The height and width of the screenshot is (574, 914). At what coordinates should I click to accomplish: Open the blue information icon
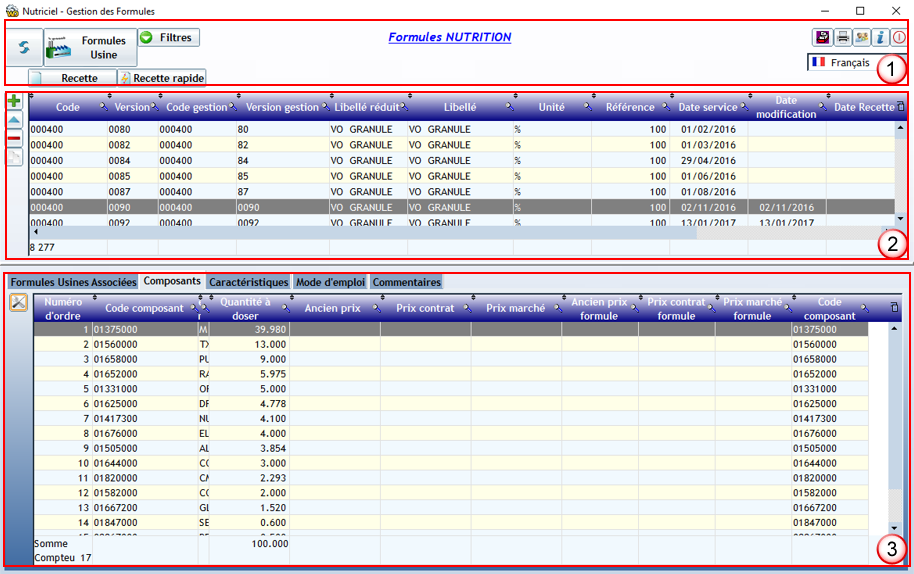click(x=880, y=37)
